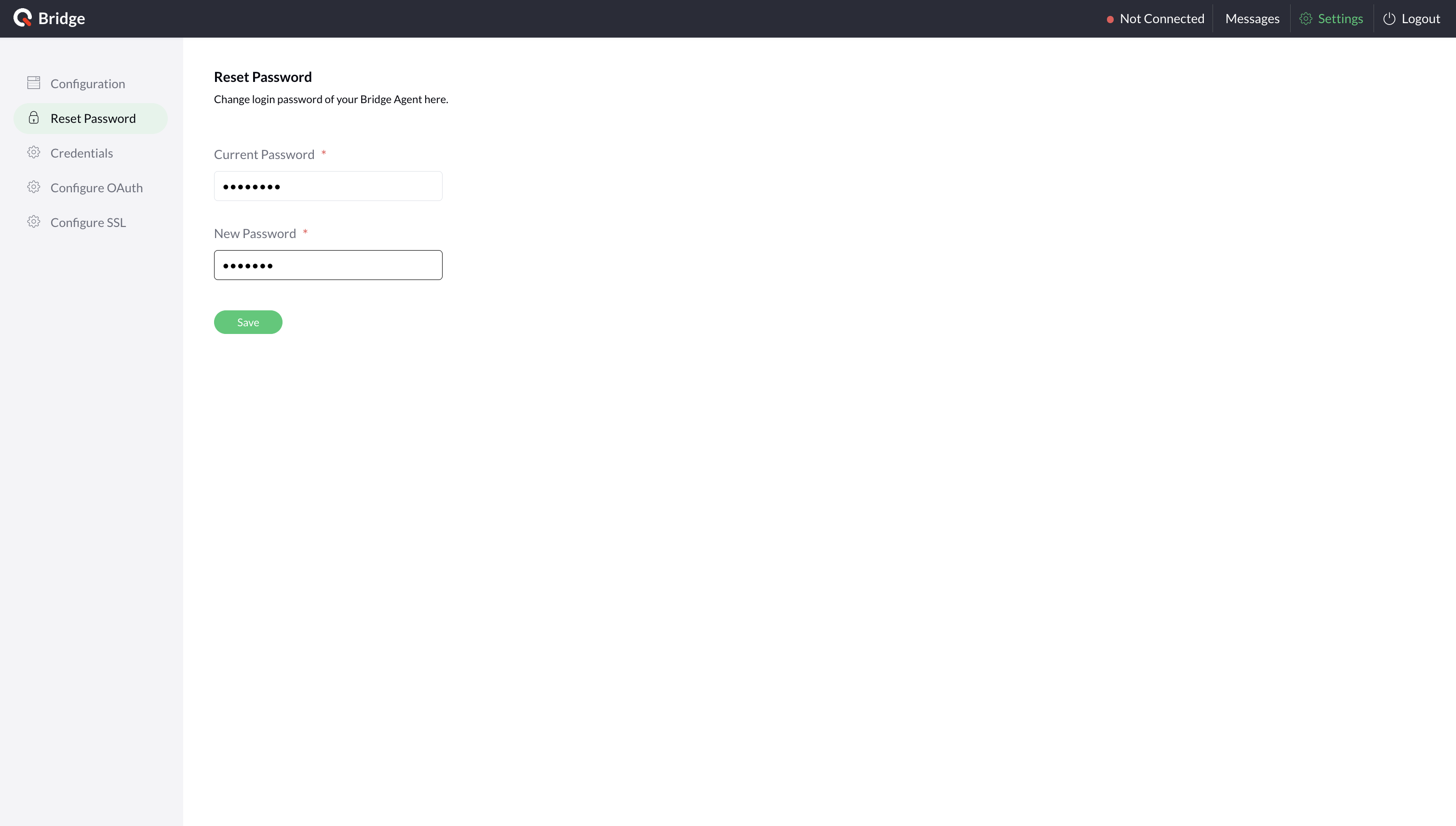Click the Reset Password lock icon
The image size is (1456, 826).
tap(33, 118)
